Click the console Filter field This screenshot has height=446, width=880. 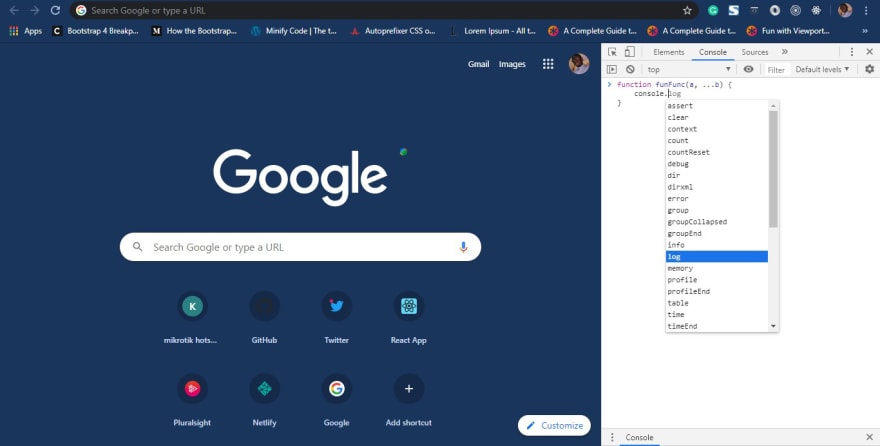[776, 70]
